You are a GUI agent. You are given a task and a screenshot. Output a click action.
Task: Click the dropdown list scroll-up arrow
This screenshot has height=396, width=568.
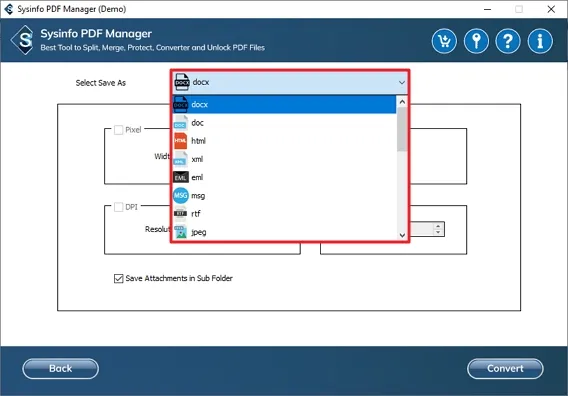click(x=402, y=102)
